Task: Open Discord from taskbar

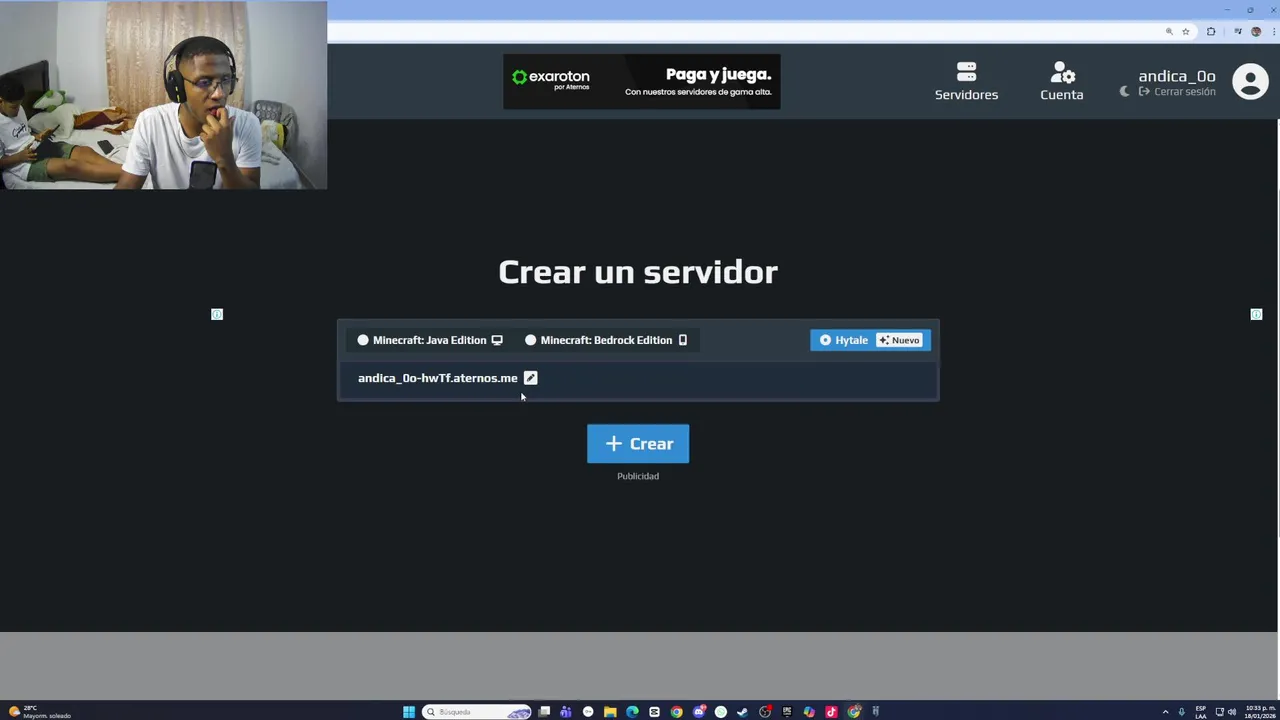Action: pyautogui.click(x=699, y=712)
